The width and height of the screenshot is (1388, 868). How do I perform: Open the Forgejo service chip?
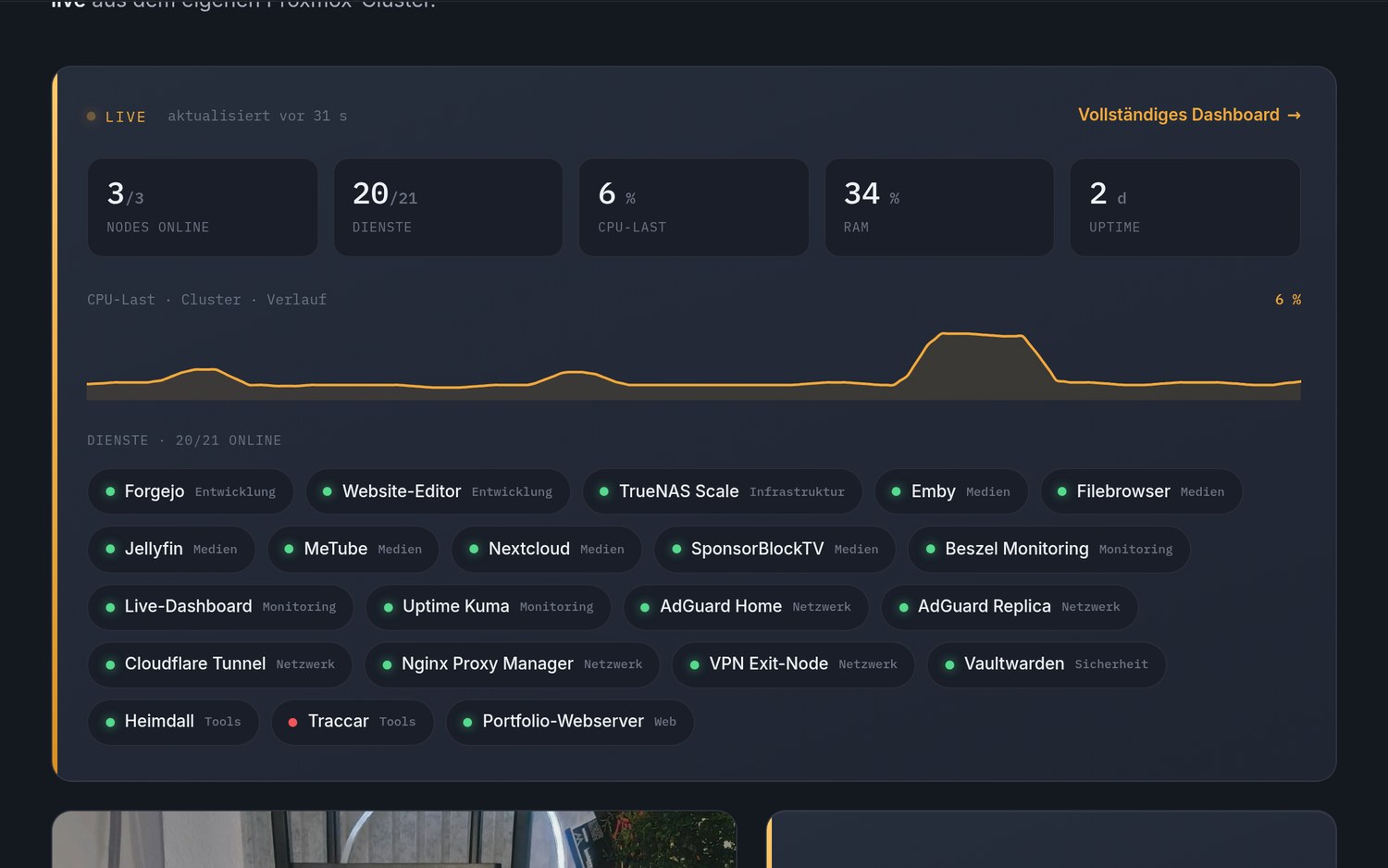pos(191,491)
